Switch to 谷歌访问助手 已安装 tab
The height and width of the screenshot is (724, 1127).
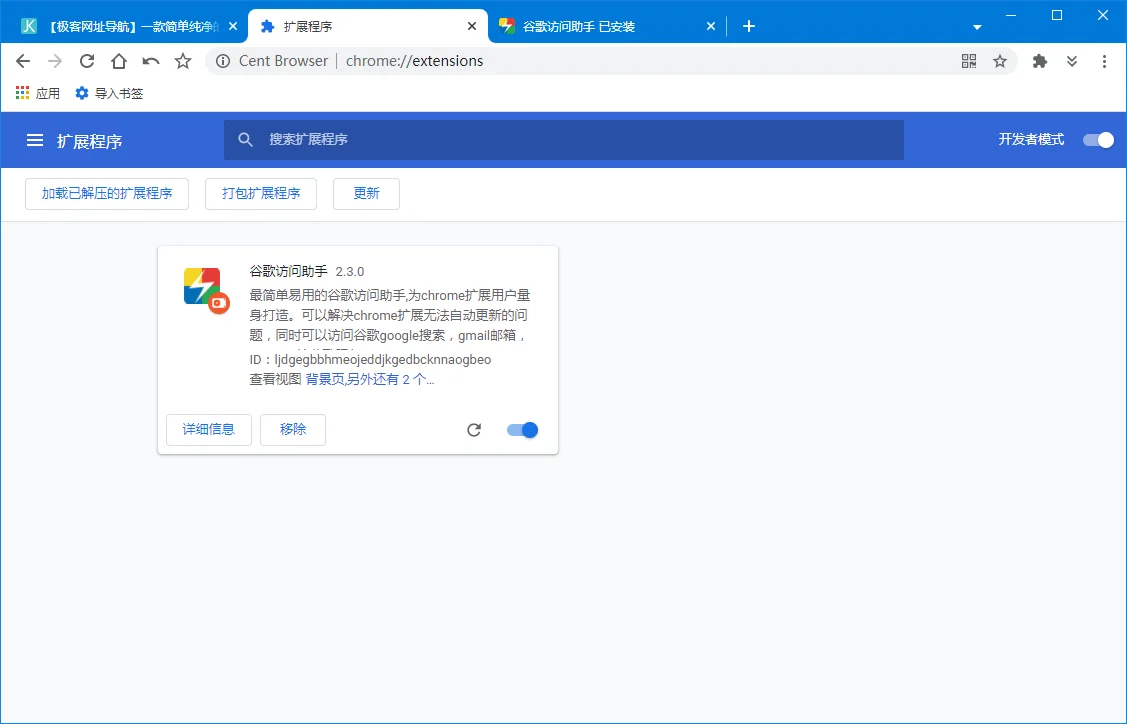[607, 27]
